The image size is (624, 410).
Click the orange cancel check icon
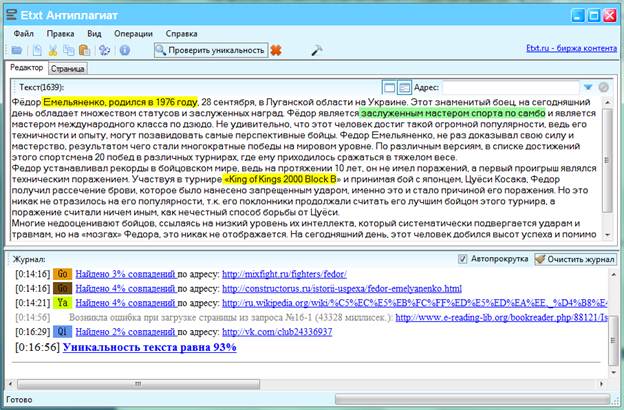click(x=276, y=50)
